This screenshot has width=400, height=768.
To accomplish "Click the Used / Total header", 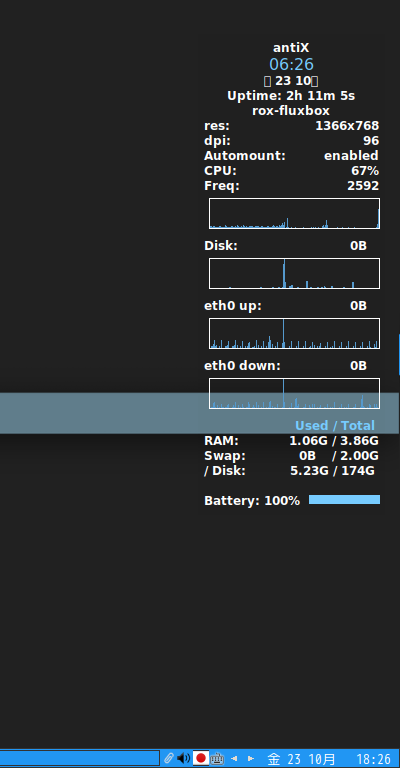I will (335, 426).
